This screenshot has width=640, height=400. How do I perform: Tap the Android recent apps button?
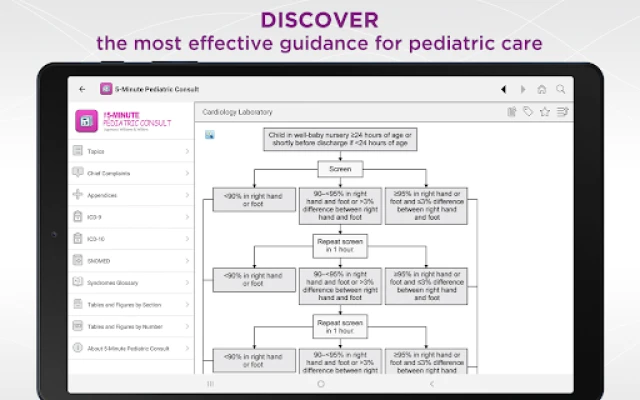pos(210,384)
